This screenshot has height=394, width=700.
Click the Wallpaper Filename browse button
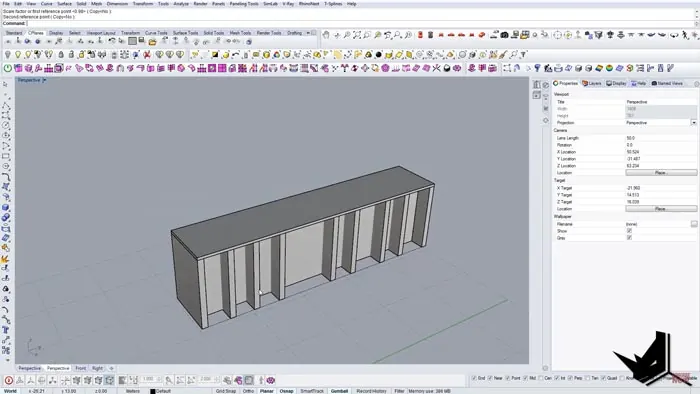694,224
